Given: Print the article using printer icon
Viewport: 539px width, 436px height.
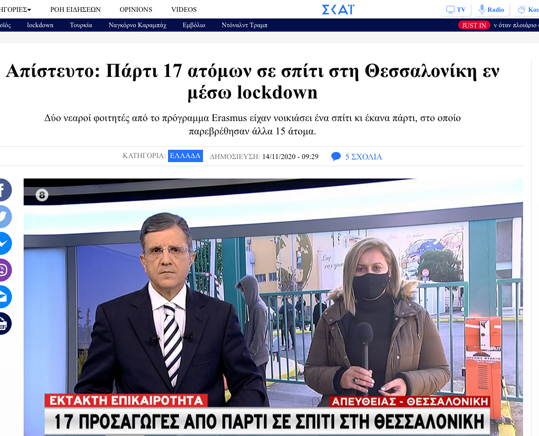Looking at the screenshot, I should (4, 323).
